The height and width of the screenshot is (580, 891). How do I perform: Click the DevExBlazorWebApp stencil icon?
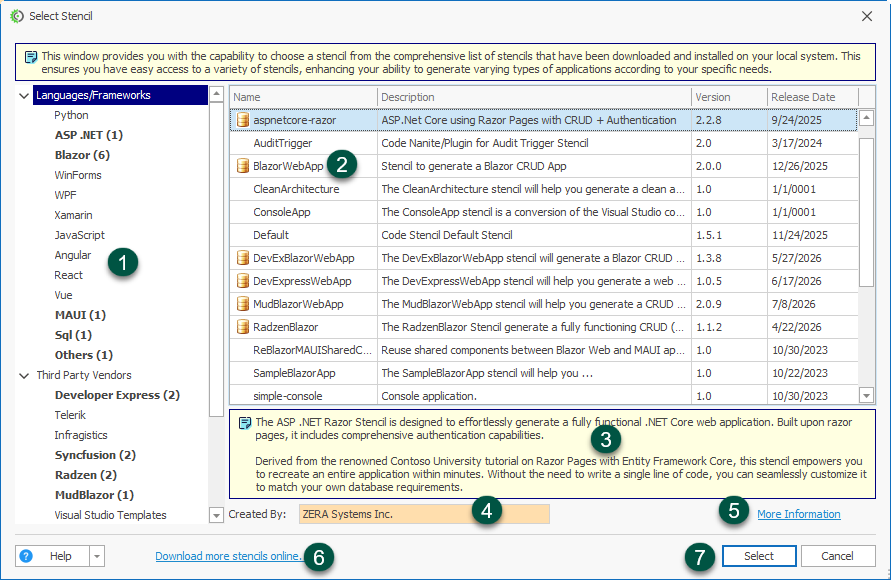click(x=243, y=258)
